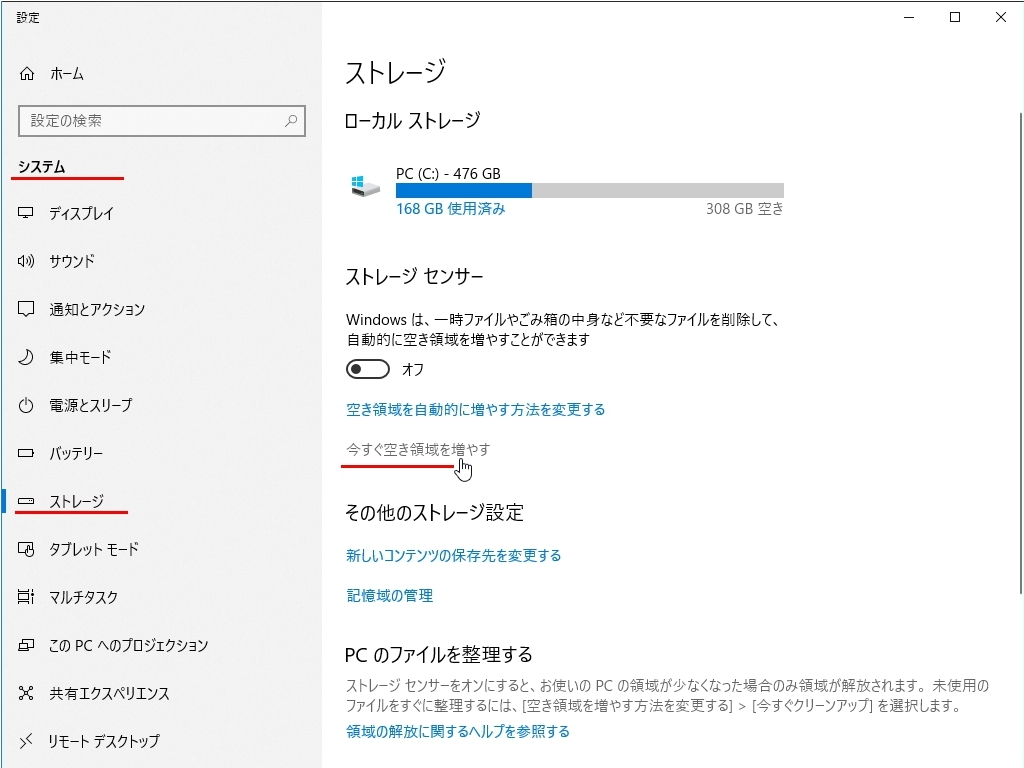Turn on the Storage Sense toggle

367,370
